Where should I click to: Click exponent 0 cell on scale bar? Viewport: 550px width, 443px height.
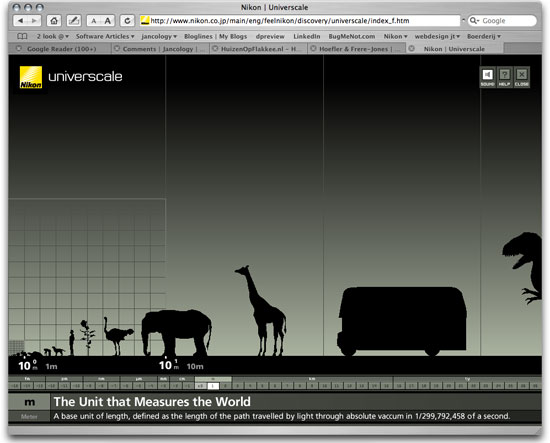click(201, 386)
